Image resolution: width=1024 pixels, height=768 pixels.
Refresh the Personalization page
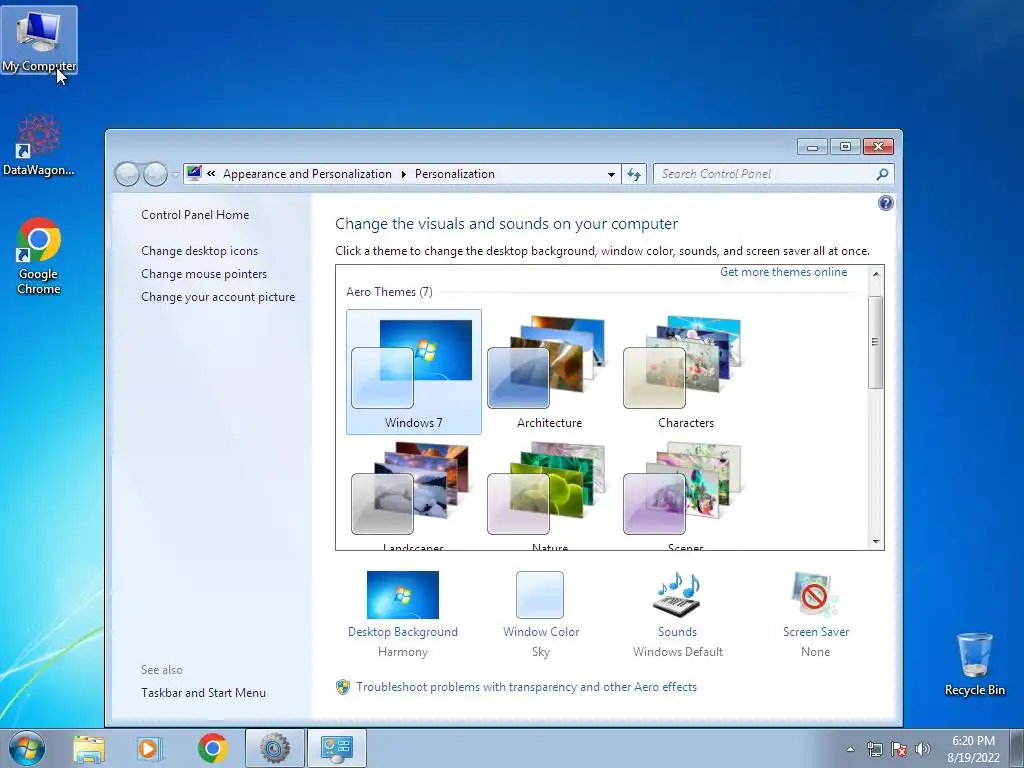point(633,174)
